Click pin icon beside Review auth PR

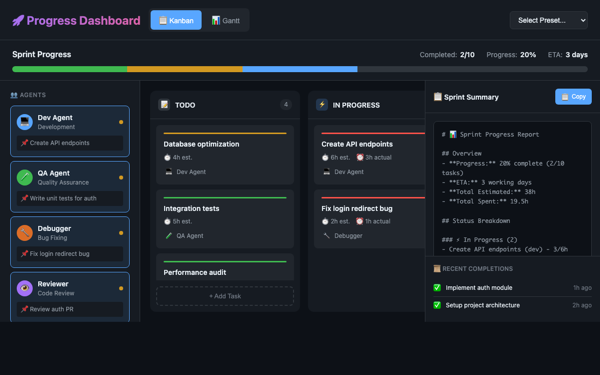pyautogui.click(x=24, y=309)
